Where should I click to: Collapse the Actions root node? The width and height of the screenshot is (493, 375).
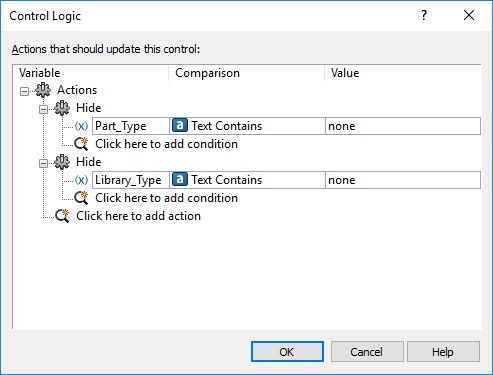pos(24,91)
